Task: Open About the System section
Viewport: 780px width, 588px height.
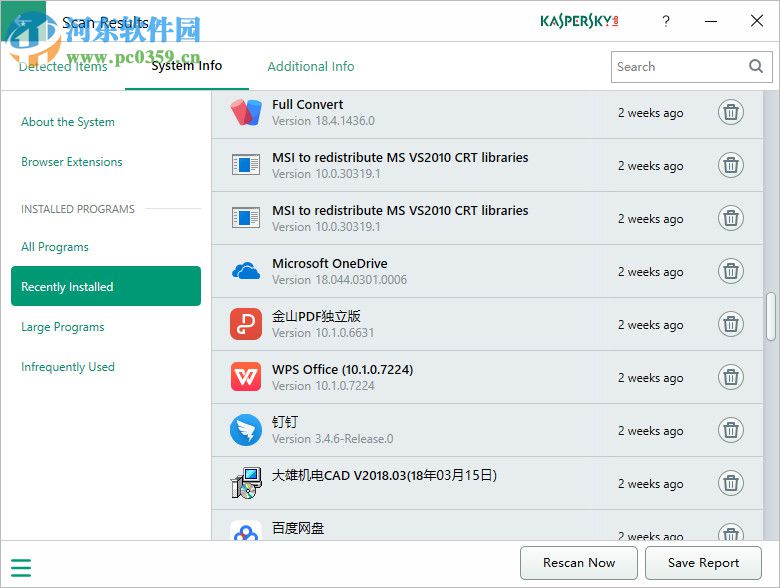Action: [x=68, y=122]
